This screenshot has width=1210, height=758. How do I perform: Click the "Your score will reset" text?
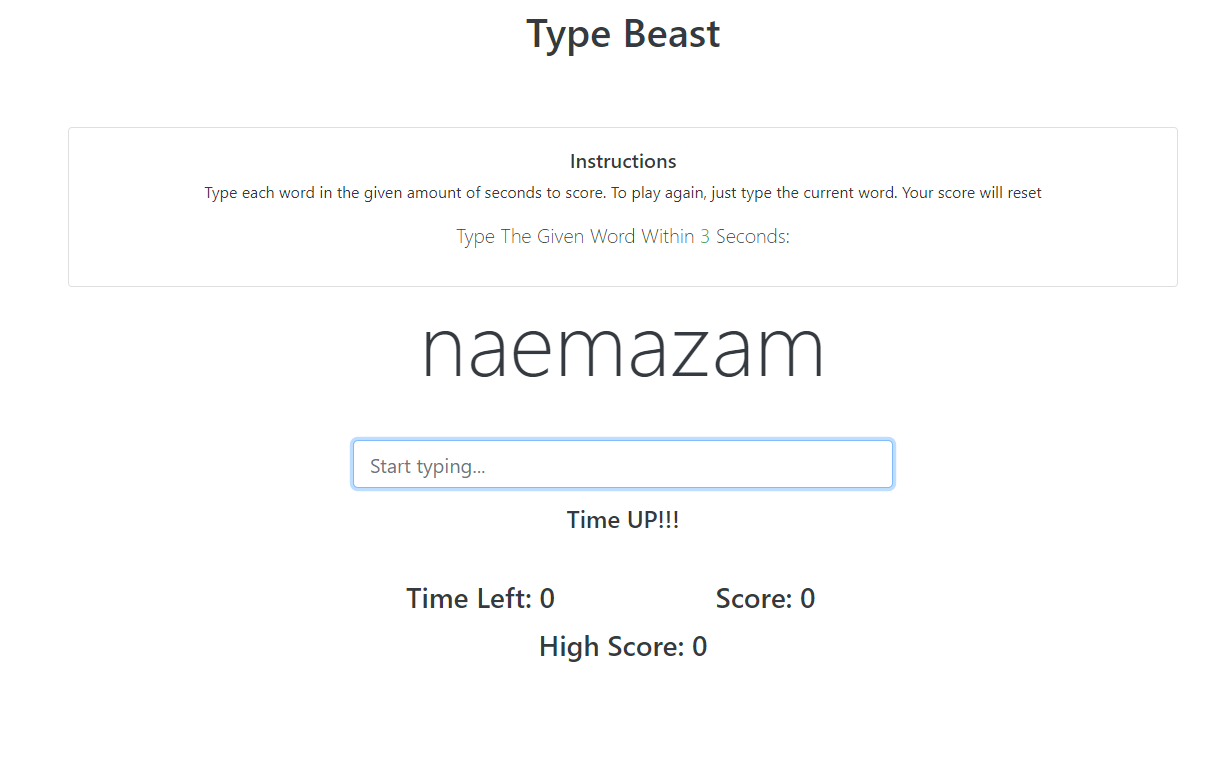971,193
